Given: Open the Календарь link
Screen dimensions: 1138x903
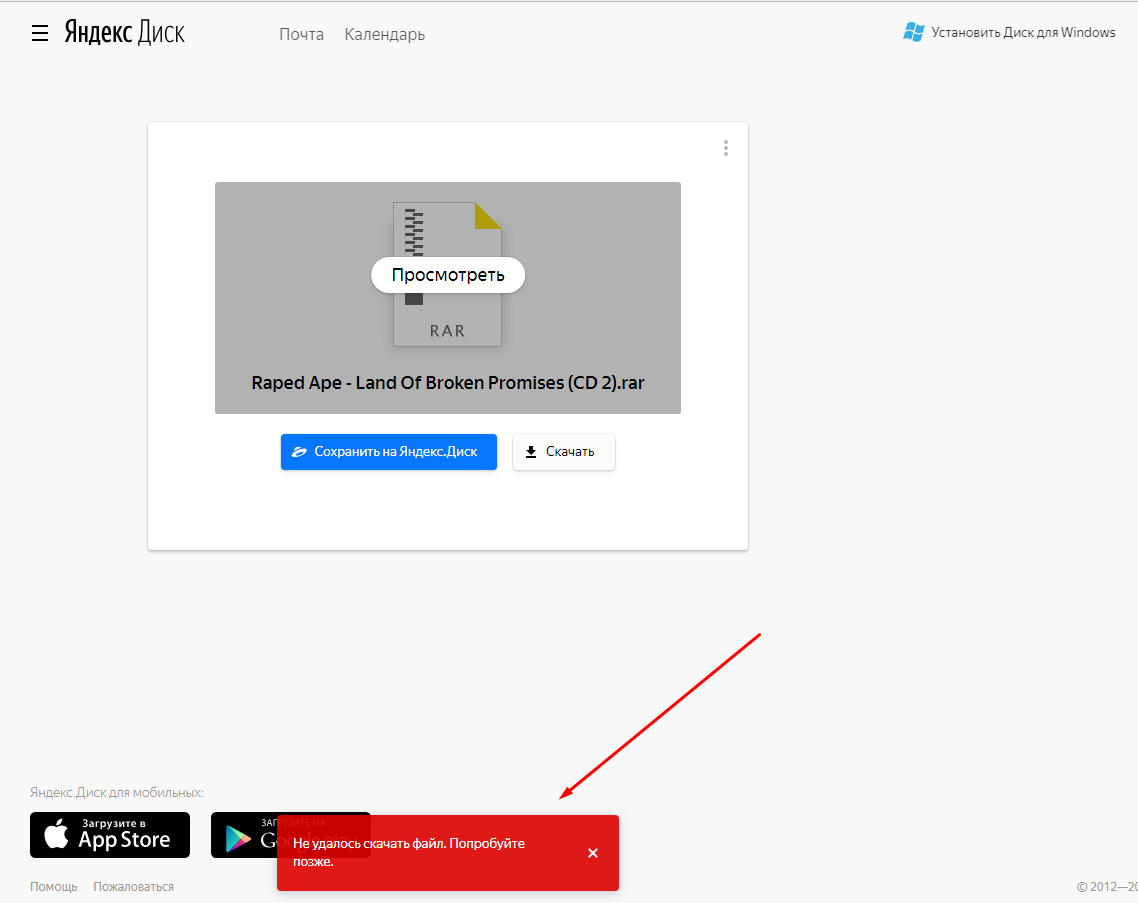Looking at the screenshot, I should 385,34.
